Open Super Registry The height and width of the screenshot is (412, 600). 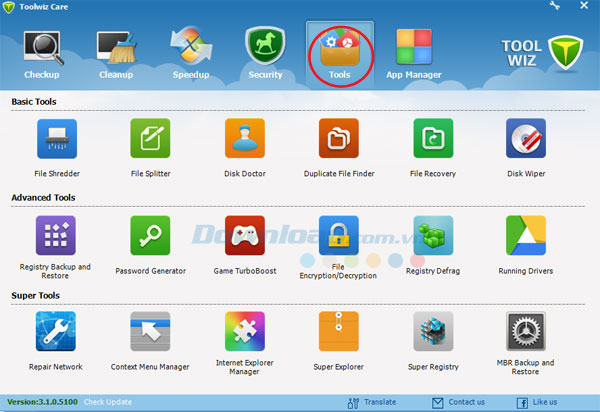[433, 331]
